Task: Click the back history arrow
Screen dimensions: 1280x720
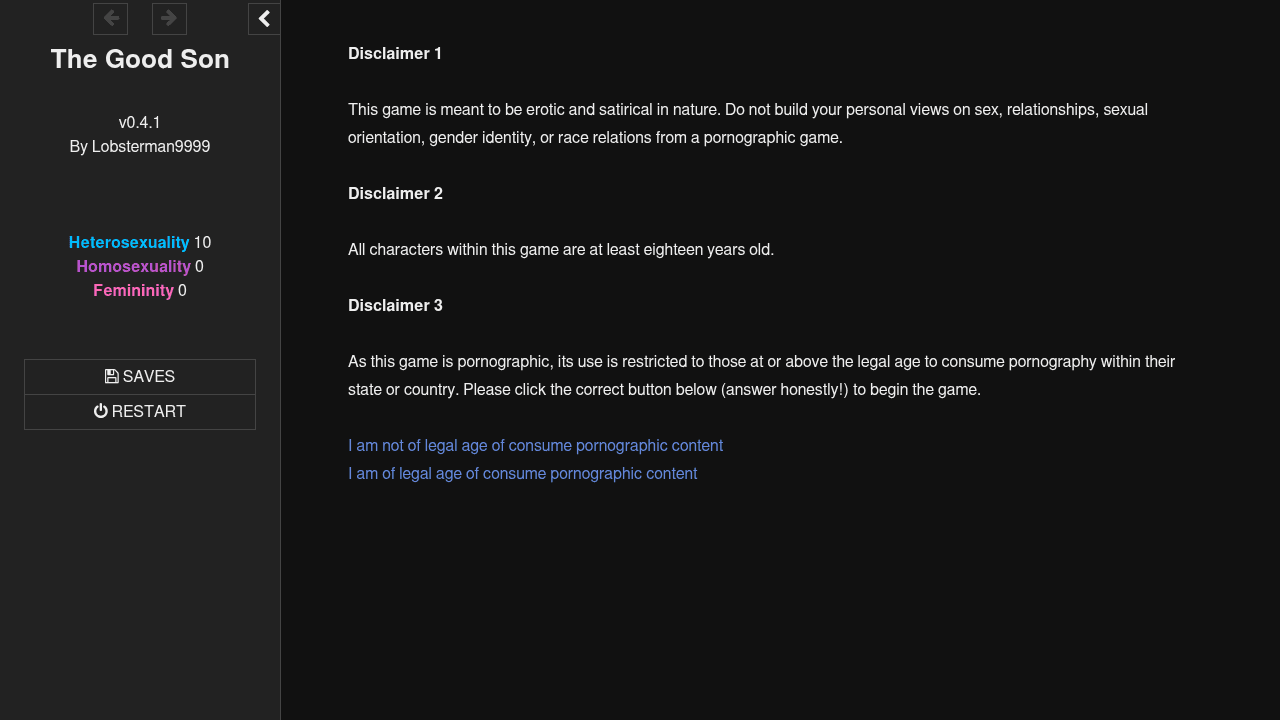Action: (110, 18)
